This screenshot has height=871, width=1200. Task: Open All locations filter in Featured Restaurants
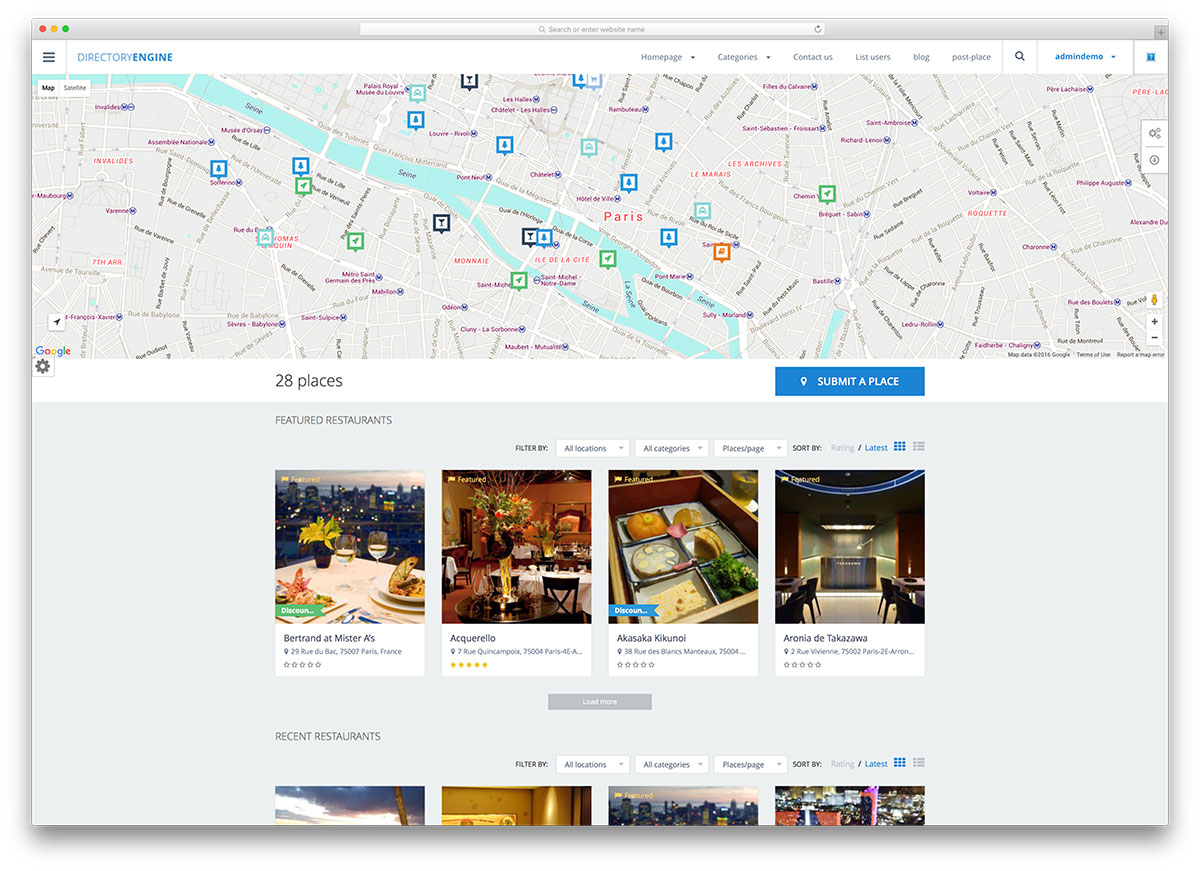coord(593,448)
